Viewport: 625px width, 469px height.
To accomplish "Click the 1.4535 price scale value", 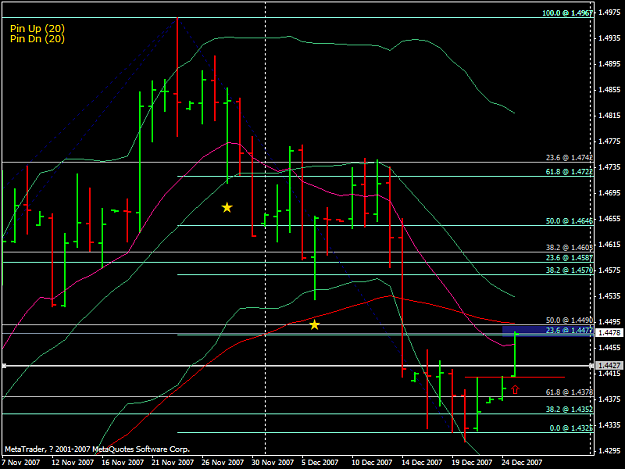I will pyautogui.click(x=609, y=296).
